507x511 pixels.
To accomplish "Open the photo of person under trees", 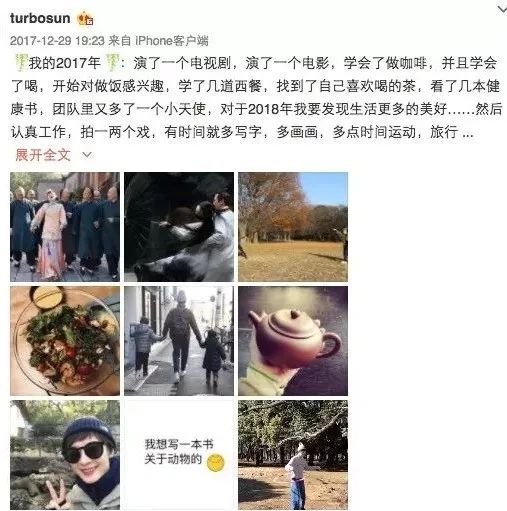I will click(293, 455).
